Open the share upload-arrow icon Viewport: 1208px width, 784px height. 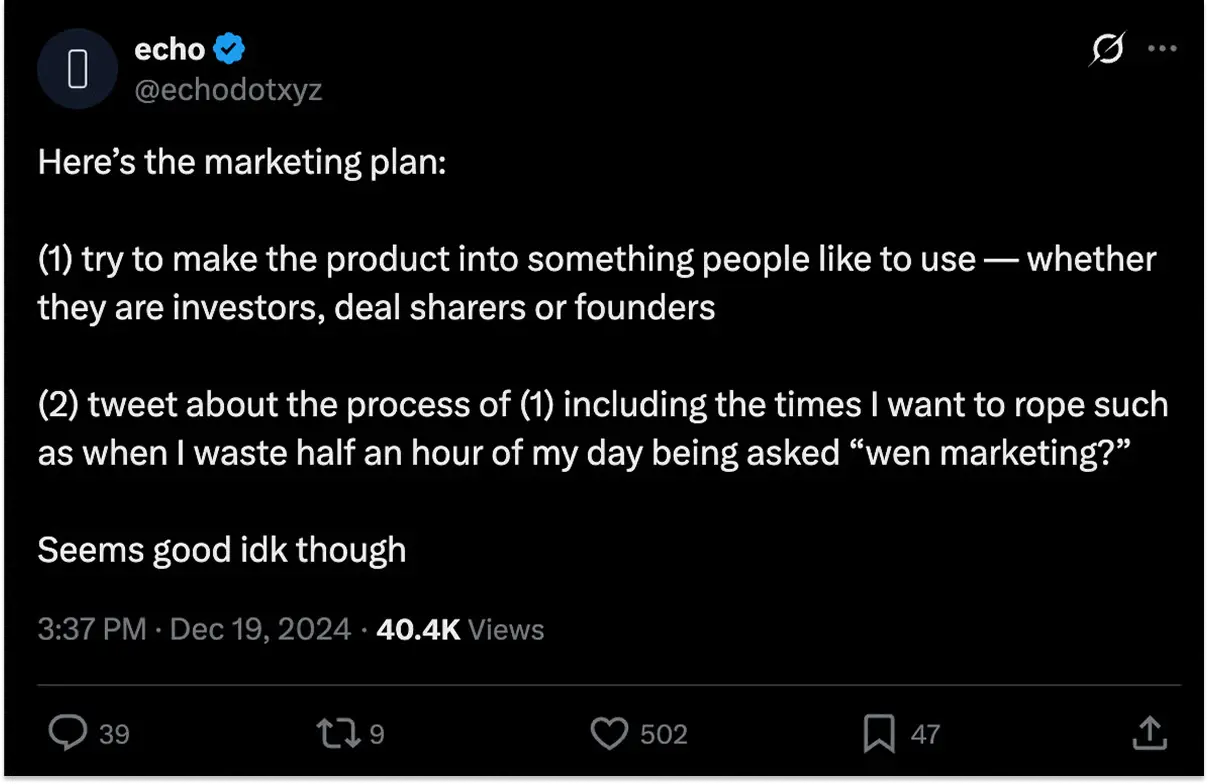(1148, 734)
